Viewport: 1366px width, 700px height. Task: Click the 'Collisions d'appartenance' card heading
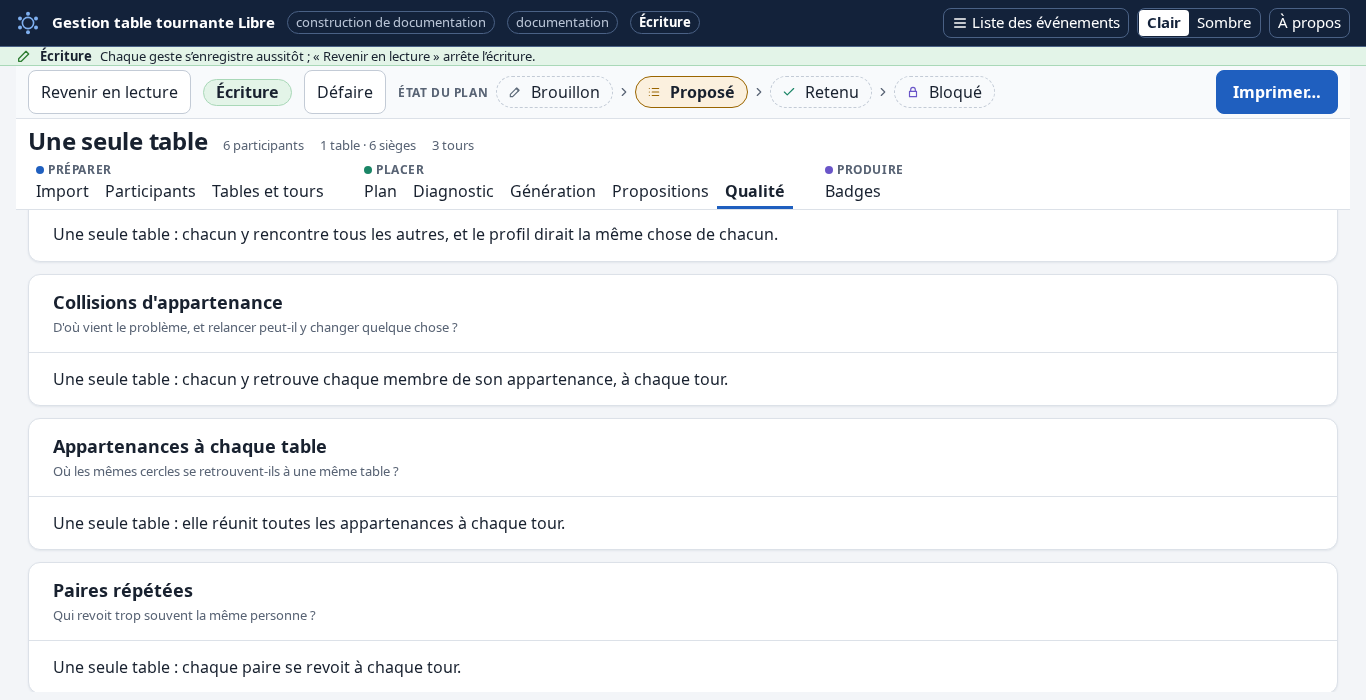click(x=168, y=302)
